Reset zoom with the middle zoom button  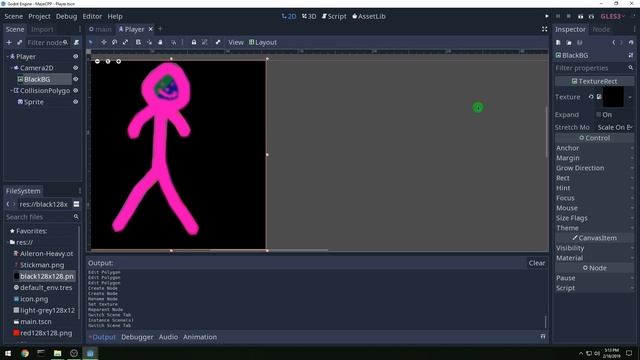click(x=108, y=61)
